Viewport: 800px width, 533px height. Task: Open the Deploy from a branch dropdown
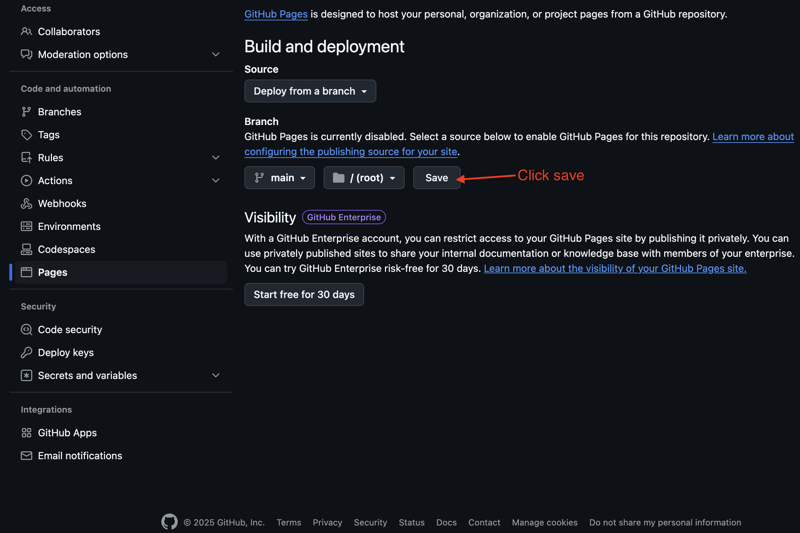pyautogui.click(x=310, y=91)
